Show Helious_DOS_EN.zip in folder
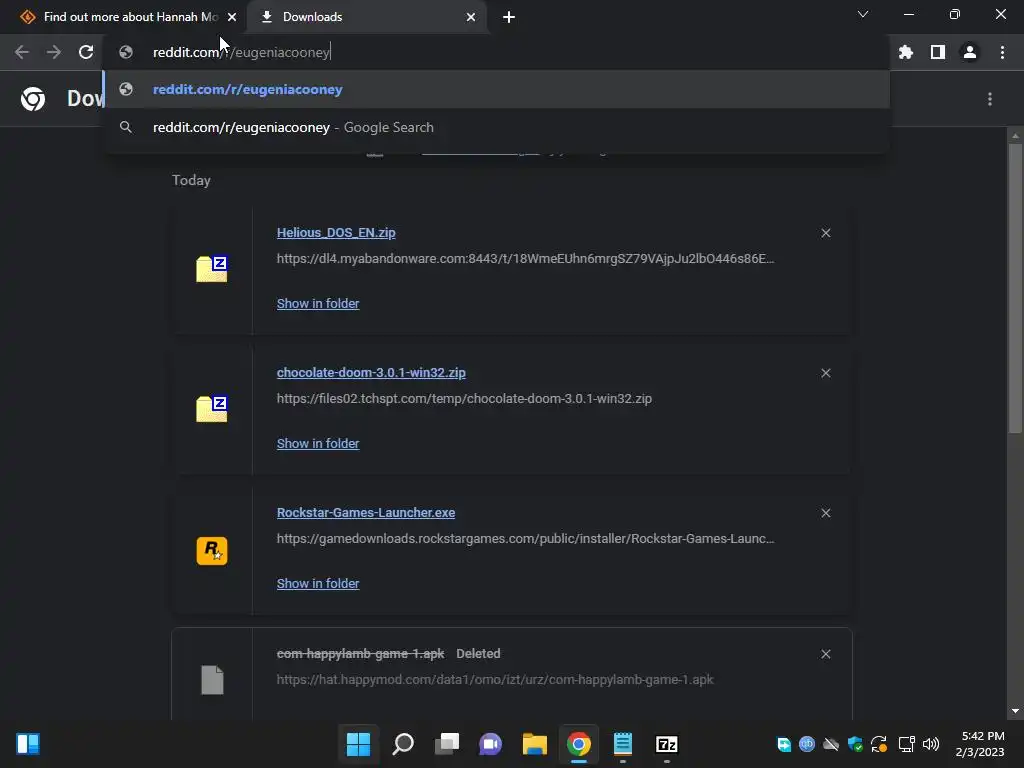This screenshot has width=1024, height=768. tap(318, 304)
